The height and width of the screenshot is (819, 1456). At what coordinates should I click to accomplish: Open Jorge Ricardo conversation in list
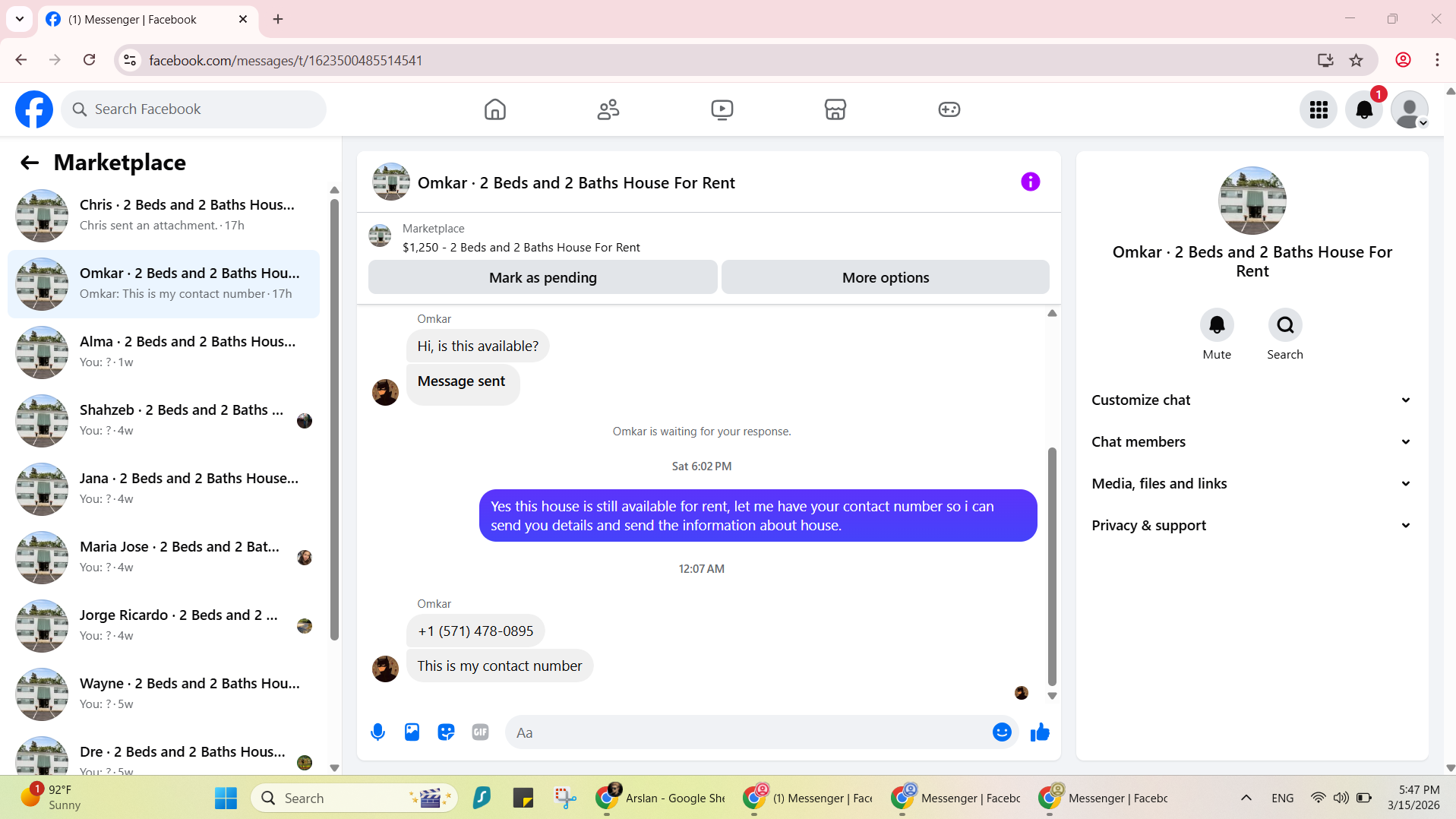163,626
